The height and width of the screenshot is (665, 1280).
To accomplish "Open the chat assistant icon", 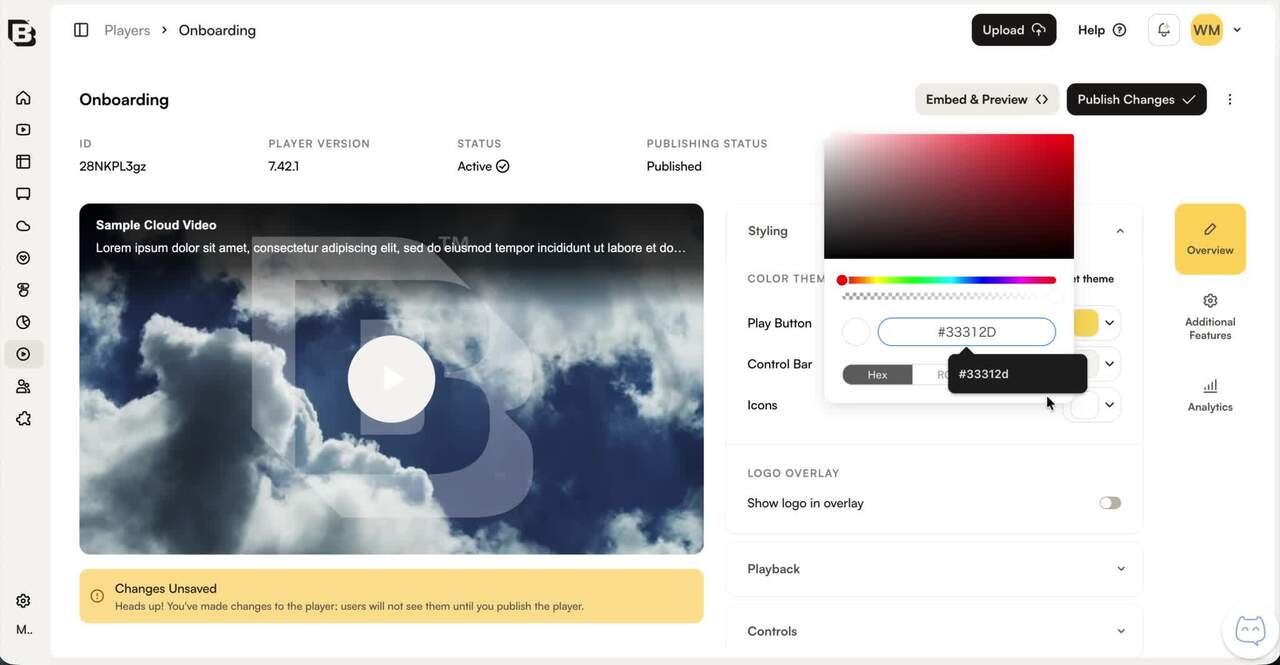I will [x=1250, y=631].
